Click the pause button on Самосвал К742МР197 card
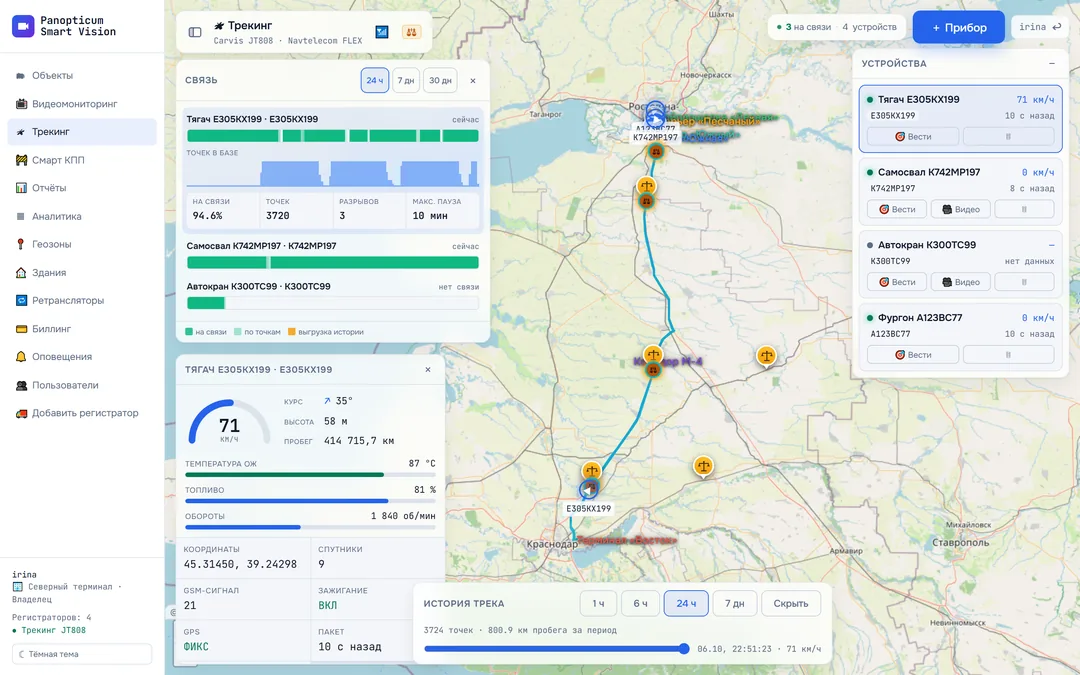This screenshot has width=1080, height=675. tap(1024, 209)
